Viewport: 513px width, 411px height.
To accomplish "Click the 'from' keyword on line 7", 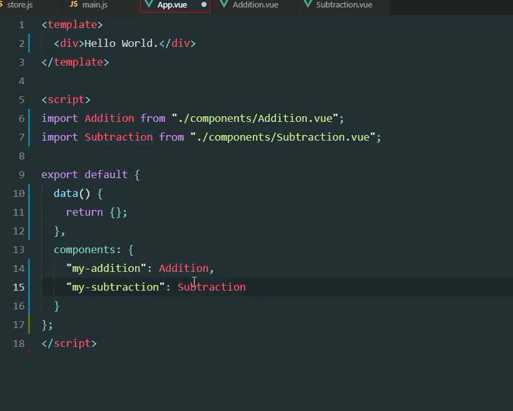I will pyautogui.click(x=172, y=137).
